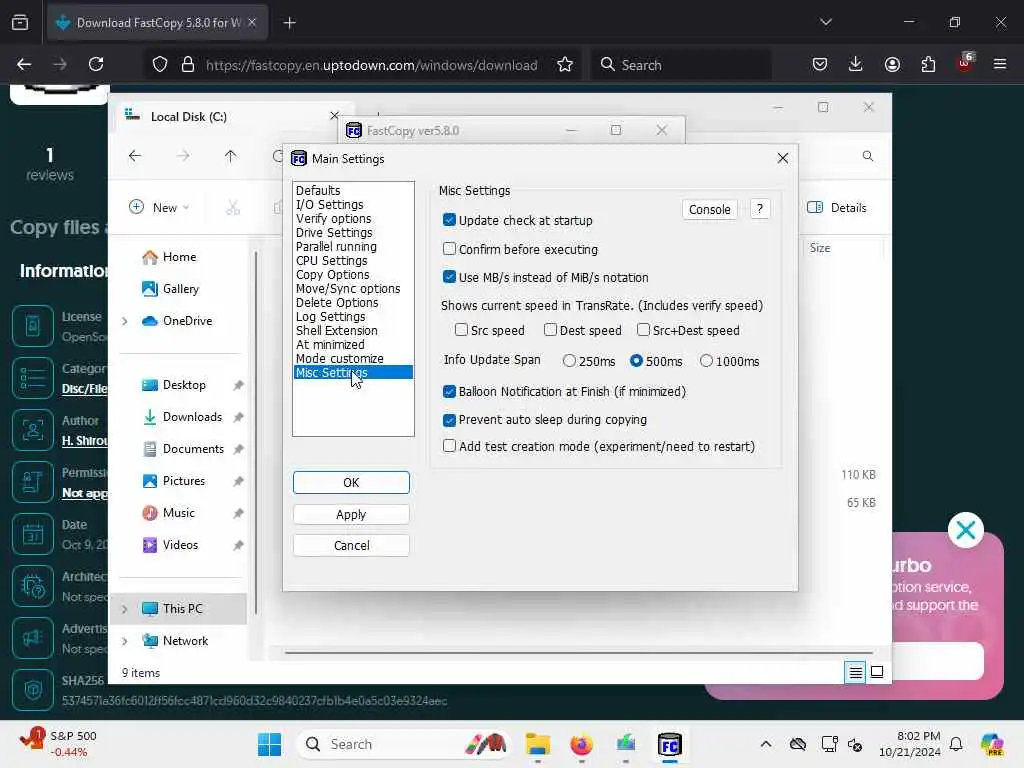The image size is (1024, 768).
Task: Go up one folder in Explorer
Action: click(231, 156)
